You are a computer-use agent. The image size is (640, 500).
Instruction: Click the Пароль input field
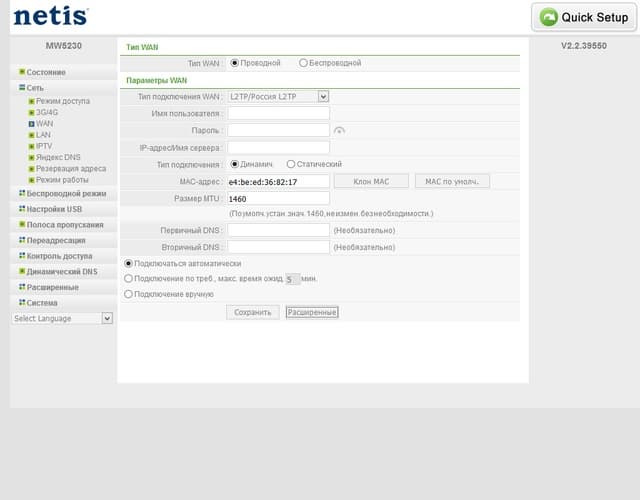278,130
